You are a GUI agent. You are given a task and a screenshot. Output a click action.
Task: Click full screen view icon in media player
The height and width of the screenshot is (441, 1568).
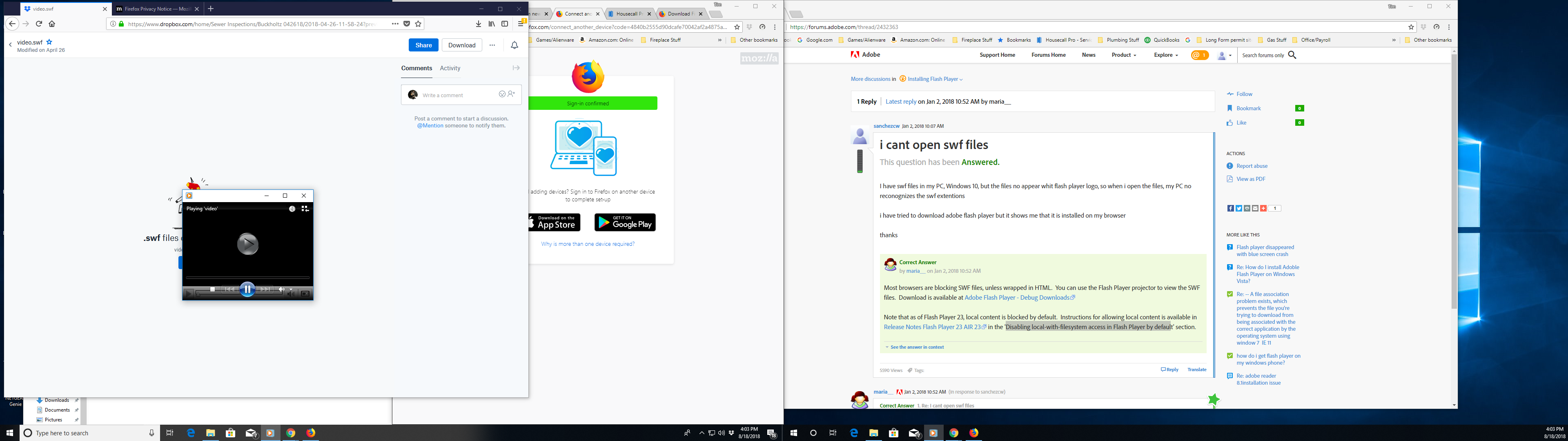click(x=305, y=294)
